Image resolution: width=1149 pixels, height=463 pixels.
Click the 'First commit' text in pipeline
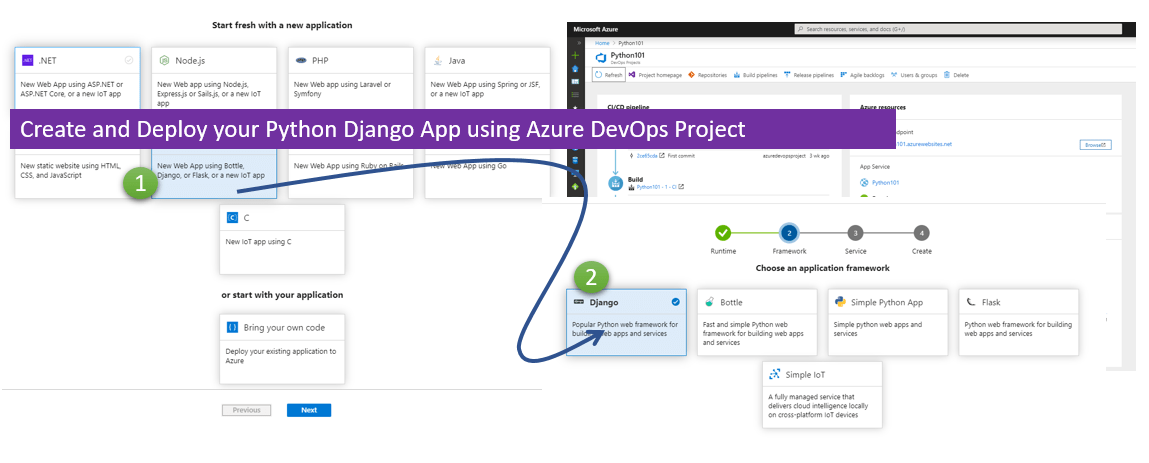click(681, 155)
